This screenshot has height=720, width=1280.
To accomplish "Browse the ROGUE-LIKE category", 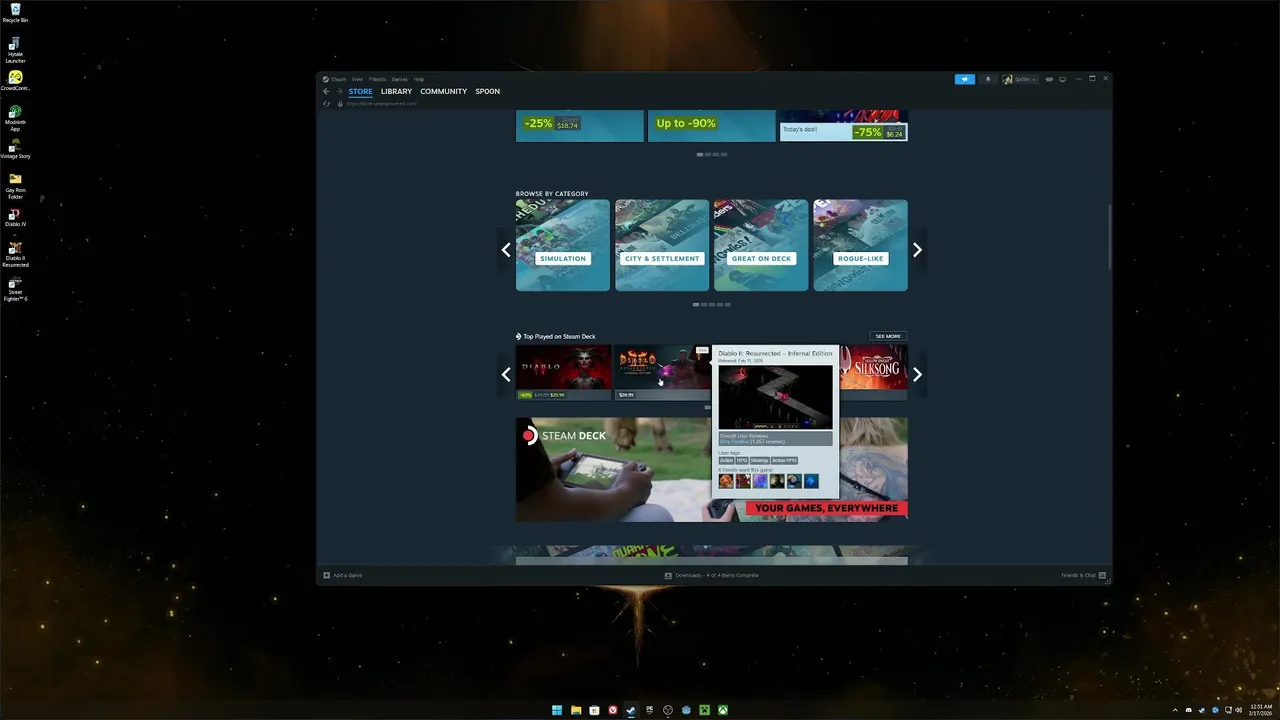I will [x=860, y=245].
